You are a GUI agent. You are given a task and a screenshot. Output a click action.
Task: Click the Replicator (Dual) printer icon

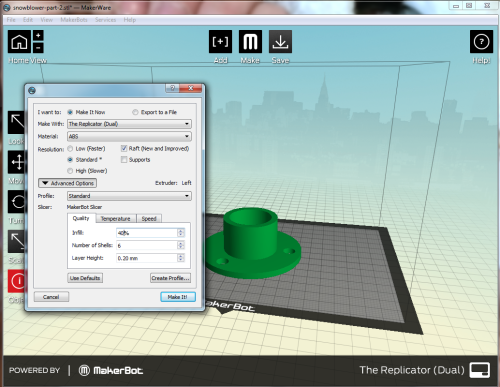[x=480, y=370]
